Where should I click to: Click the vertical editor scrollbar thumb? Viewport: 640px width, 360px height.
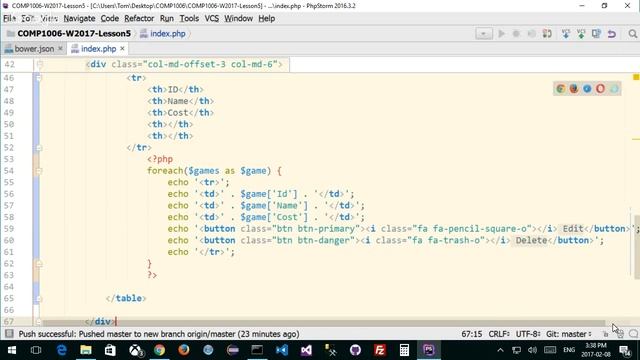click(x=636, y=246)
